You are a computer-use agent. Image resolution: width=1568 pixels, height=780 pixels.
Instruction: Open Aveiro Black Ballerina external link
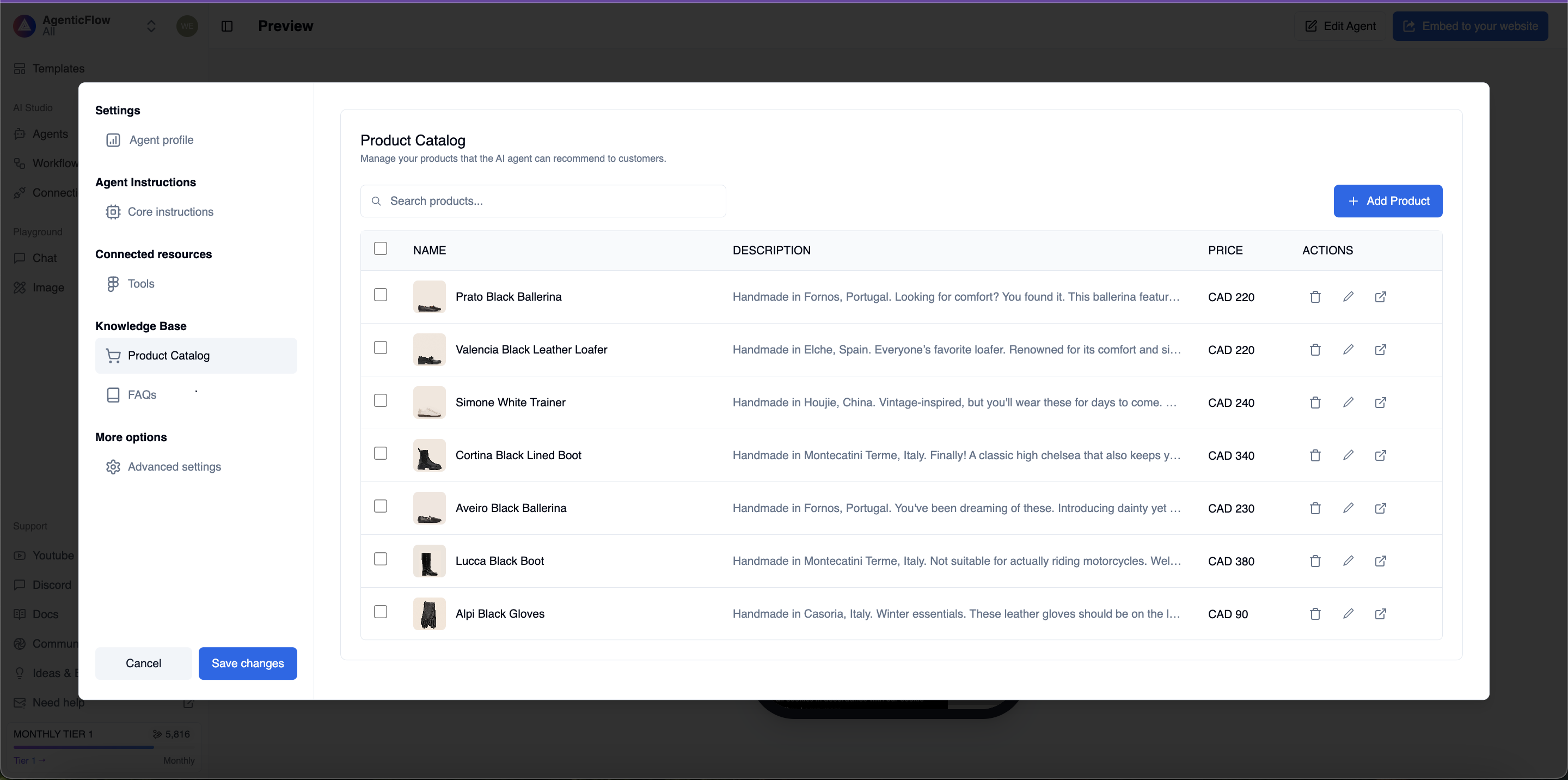coord(1381,508)
